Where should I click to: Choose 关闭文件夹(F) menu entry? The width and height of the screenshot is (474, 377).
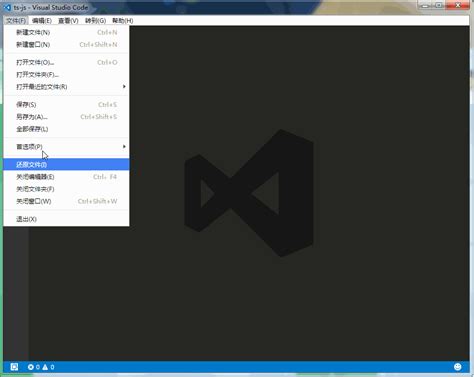click(x=66, y=189)
